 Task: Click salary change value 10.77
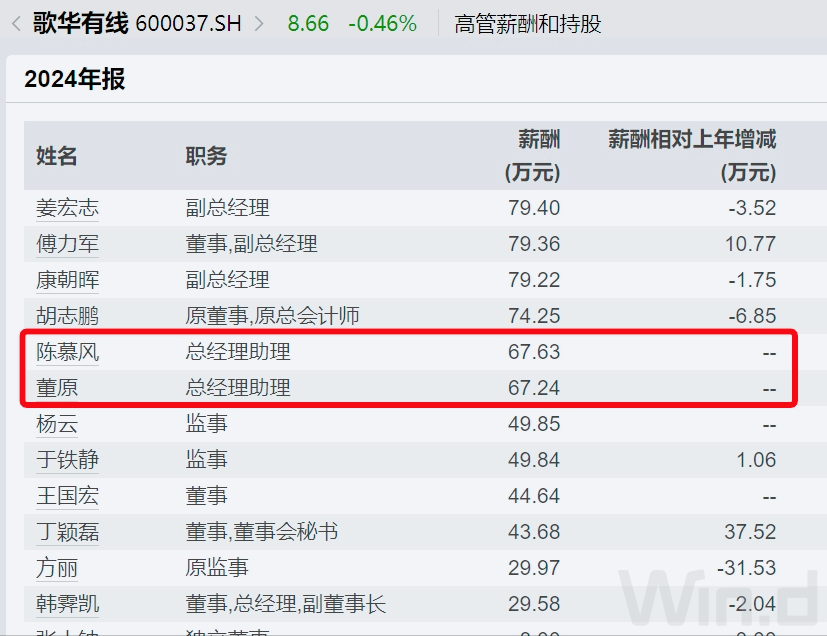(x=751, y=244)
